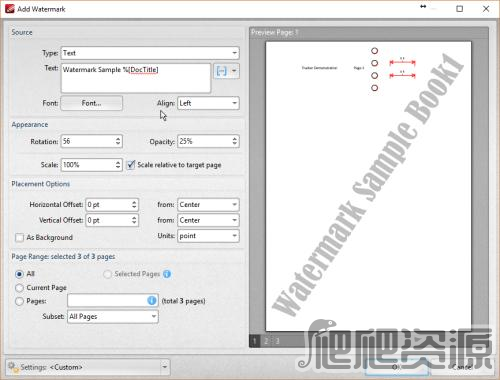Image resolution: width=500 pixels, height=380 pixels.
Task: Enable the As Background checkbox
Action: (19, 237)
